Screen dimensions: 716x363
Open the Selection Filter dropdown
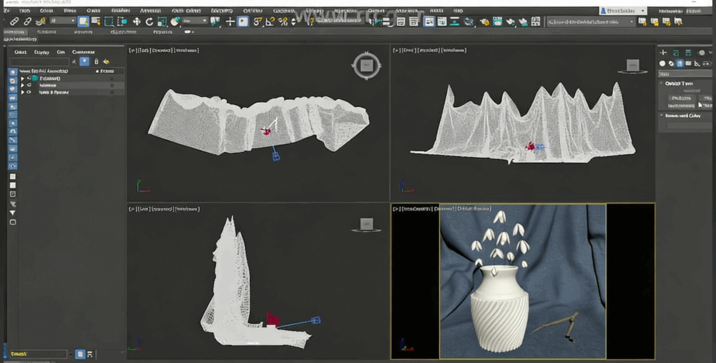pos(63,21)
